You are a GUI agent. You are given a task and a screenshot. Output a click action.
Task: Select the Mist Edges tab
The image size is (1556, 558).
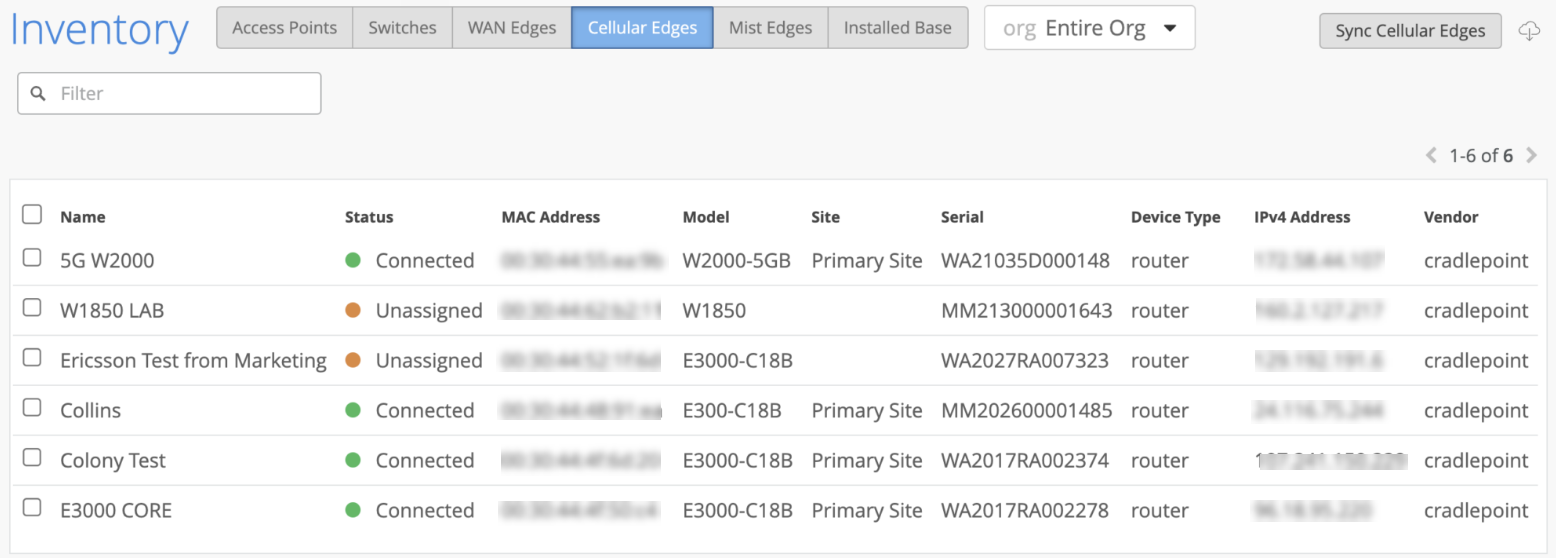[x=770, y=28]
